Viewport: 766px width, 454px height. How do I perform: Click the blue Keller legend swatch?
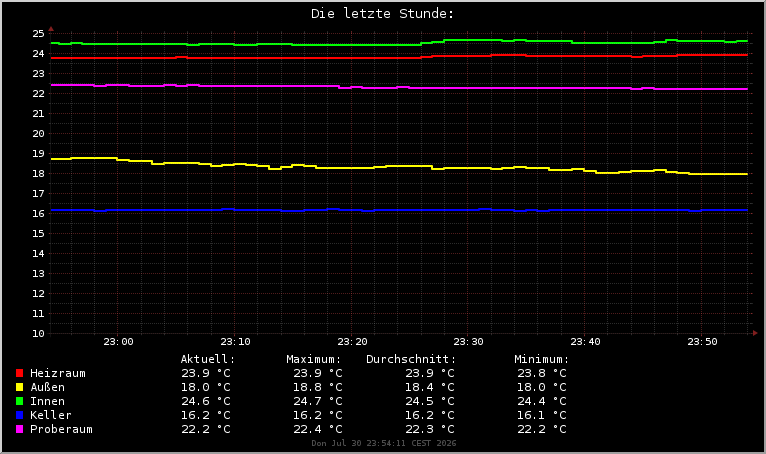click(20, 415)
